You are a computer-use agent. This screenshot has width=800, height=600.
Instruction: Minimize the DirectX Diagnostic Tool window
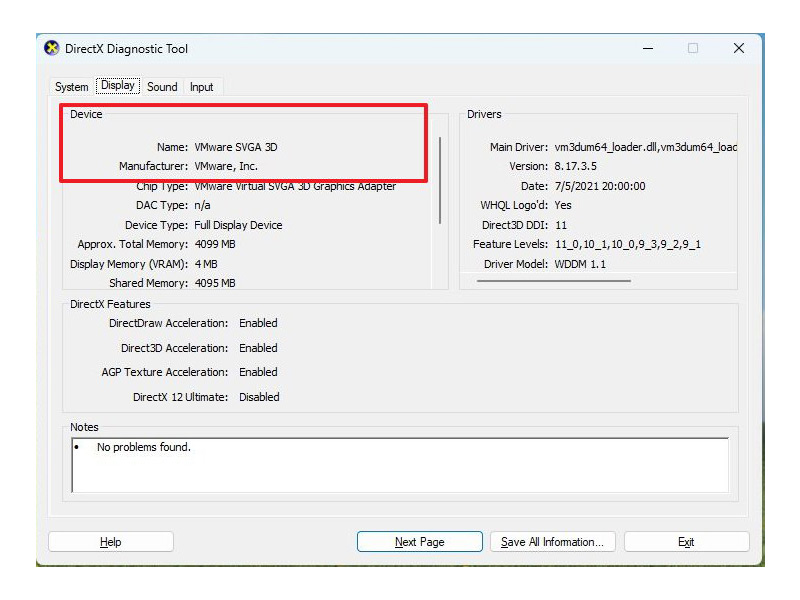648,48
